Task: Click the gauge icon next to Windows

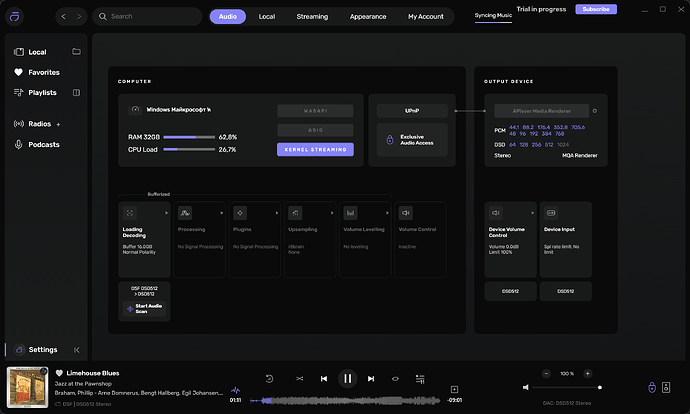Action: click(135, 110)
